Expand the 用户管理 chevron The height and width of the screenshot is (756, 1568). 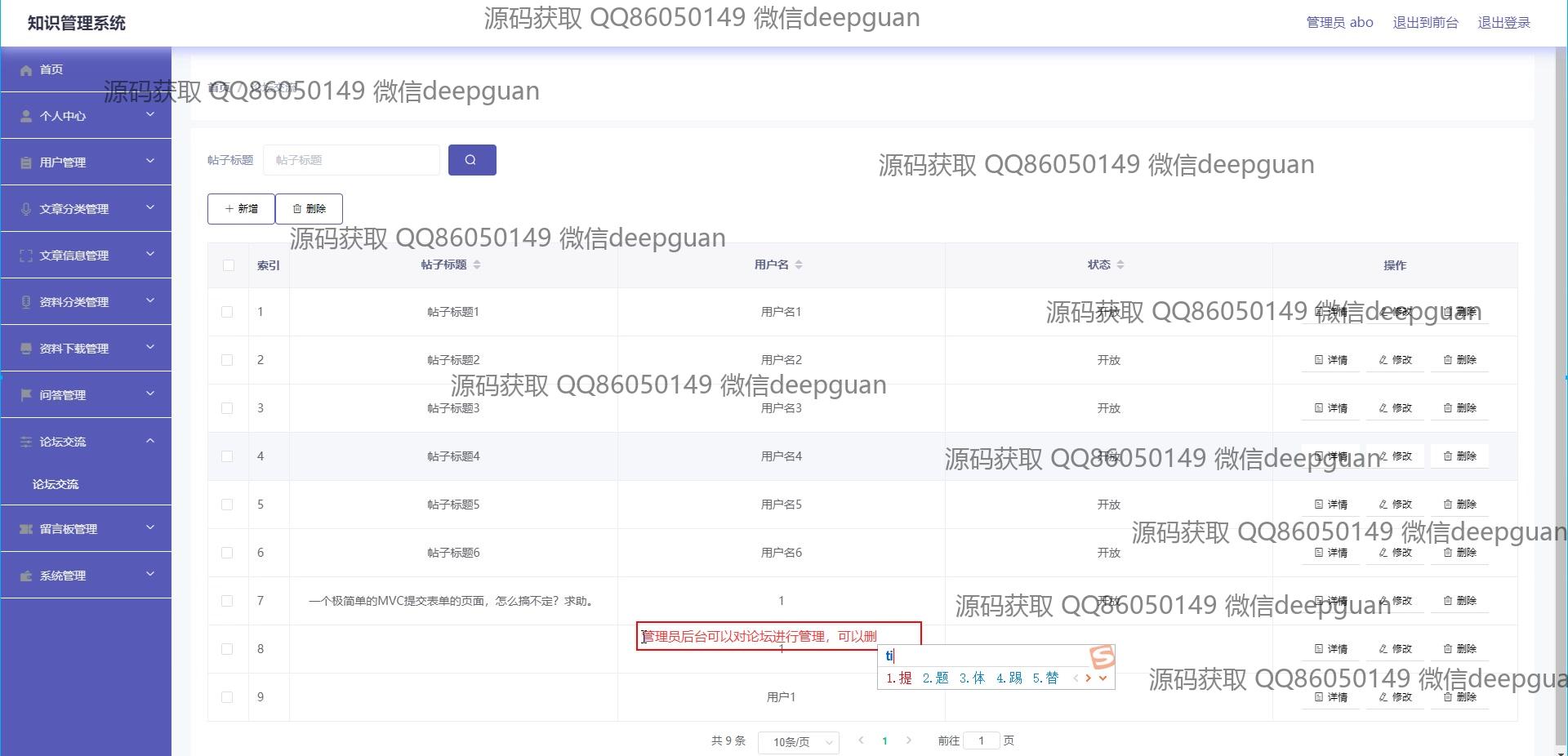click(150, 162)
